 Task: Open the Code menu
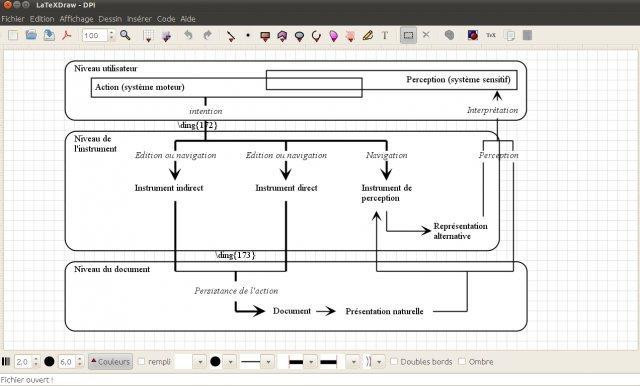tap(166, 19)
